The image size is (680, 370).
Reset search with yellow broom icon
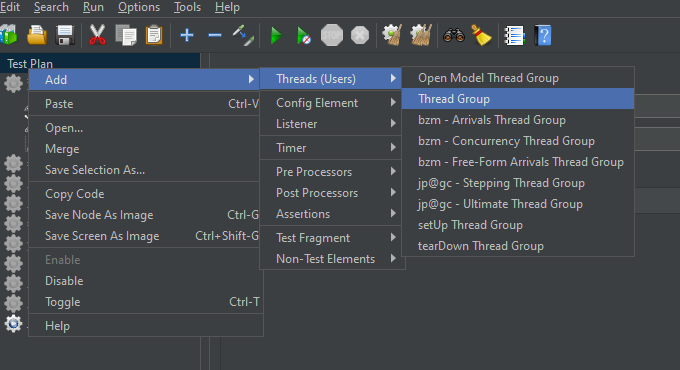pos(481,35)
